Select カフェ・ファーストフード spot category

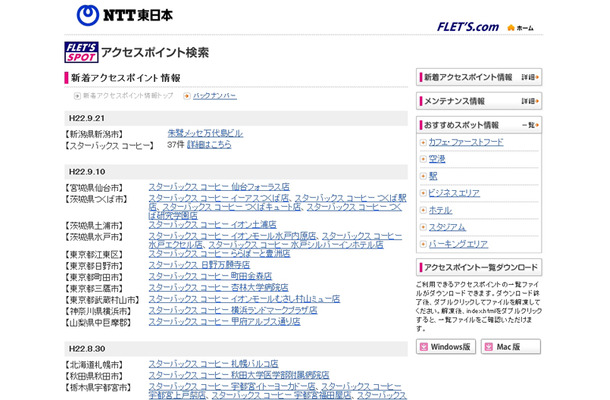pos(466,142)
